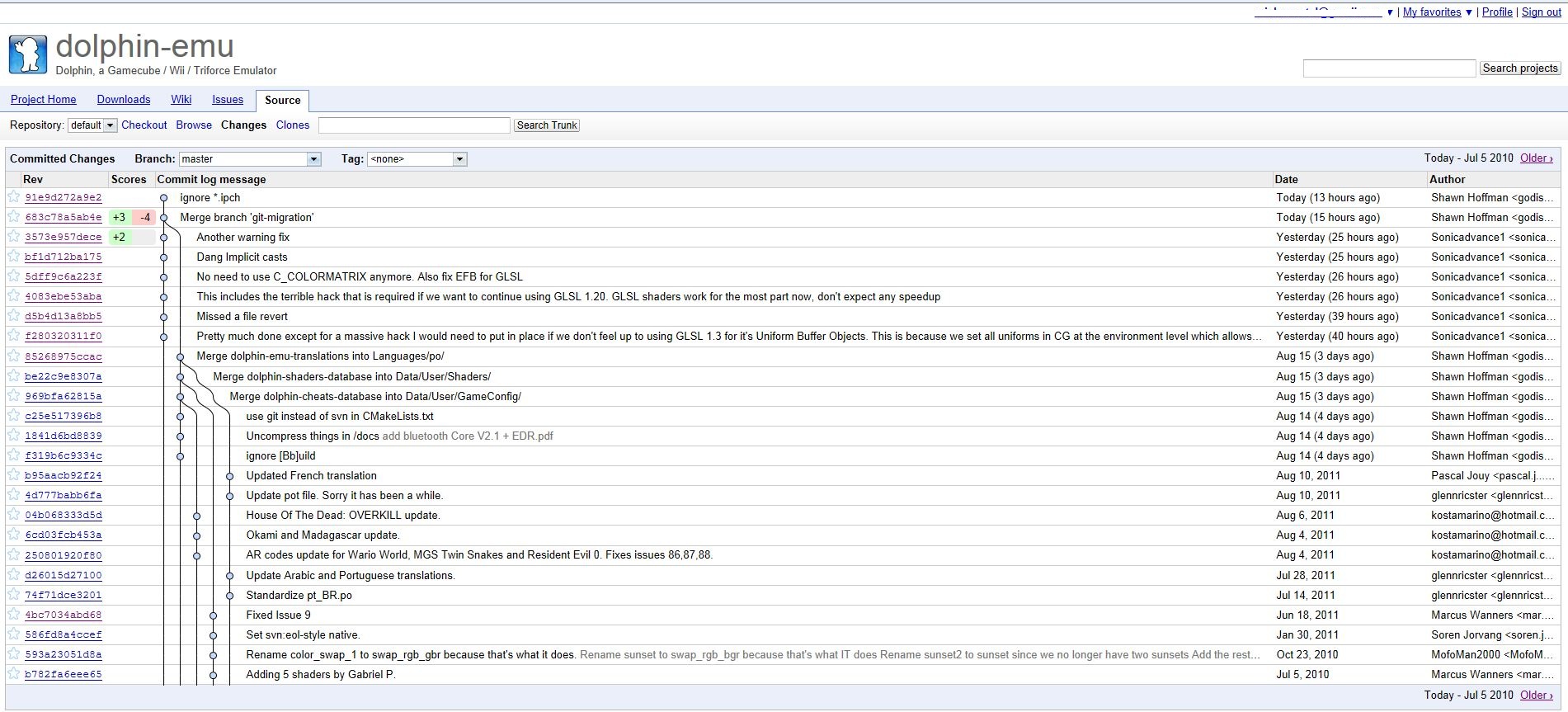Open revision link 91e9d272a9e2
The width and height of the screenshot is (1568, 712).
click(x=64, y=197)
